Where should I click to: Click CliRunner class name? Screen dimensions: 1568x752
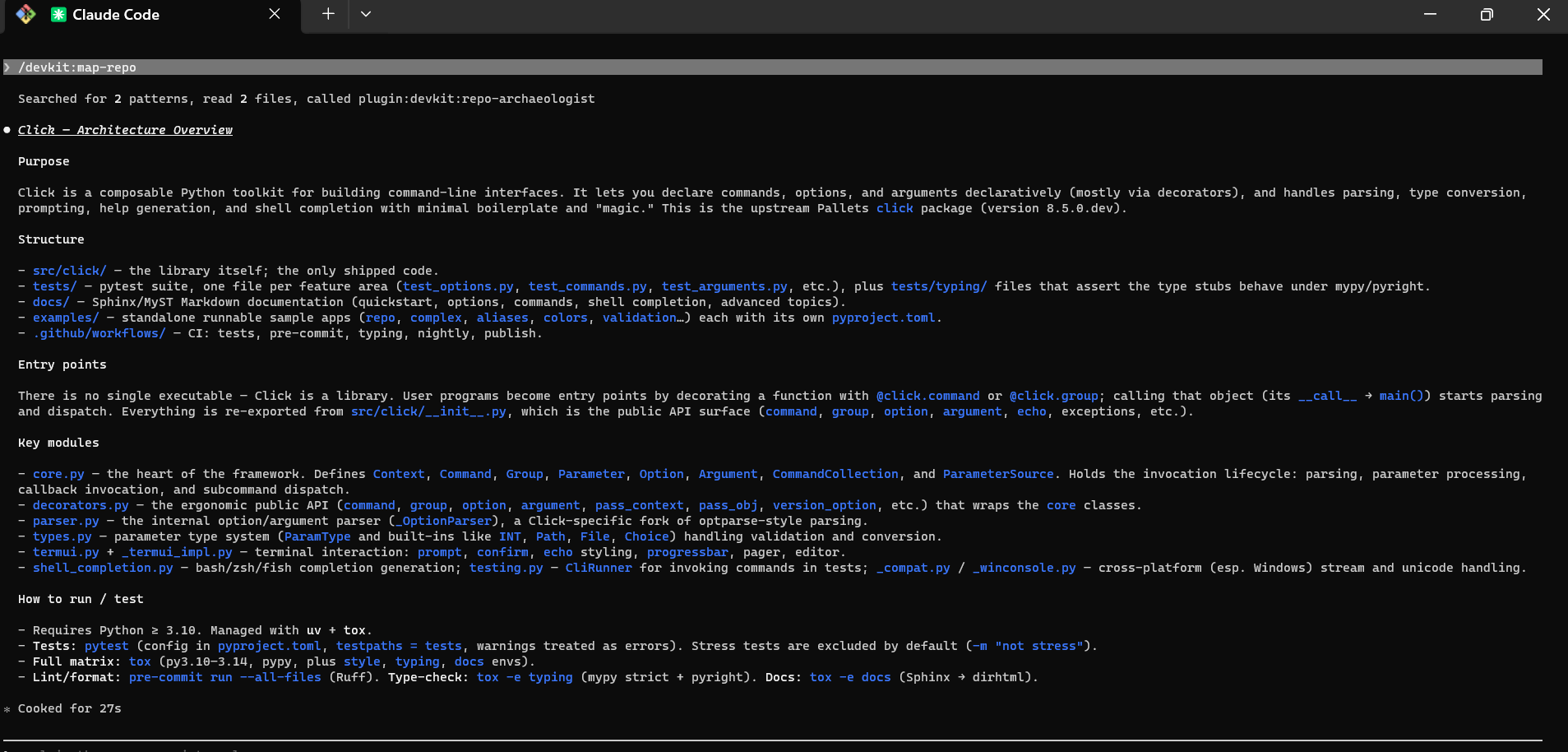599,568
